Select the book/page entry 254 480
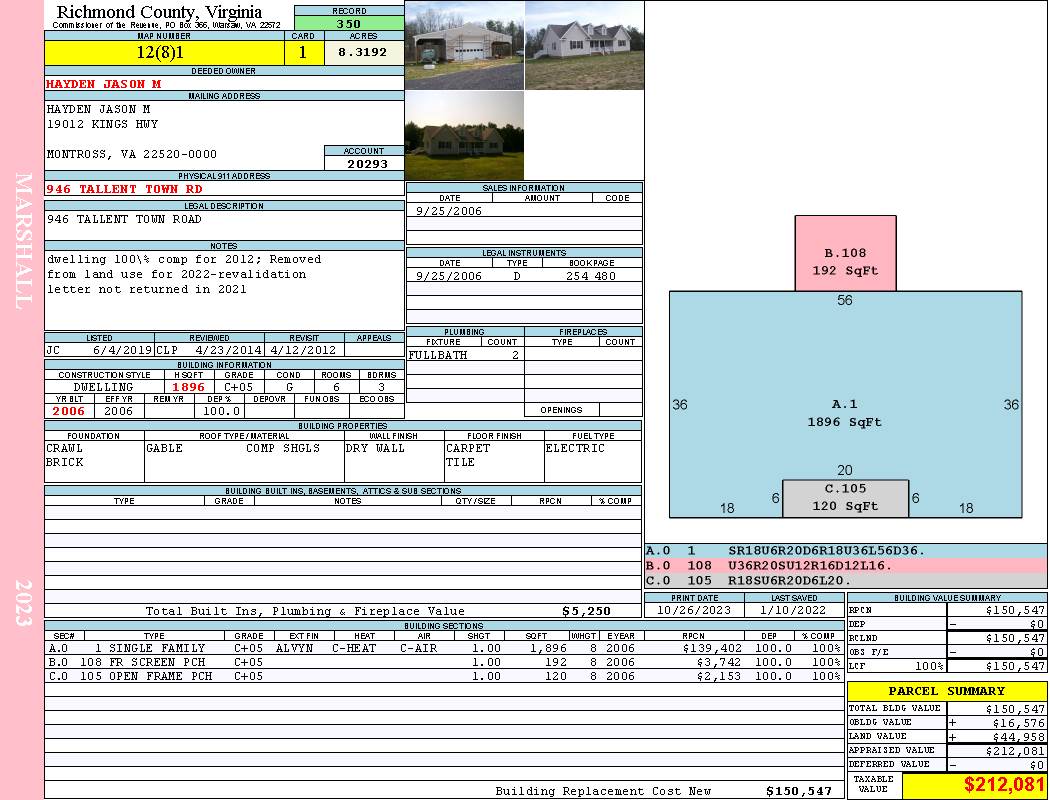This screenshot has height=800, width=1050. pyautogui.click(x=591, y=276)
